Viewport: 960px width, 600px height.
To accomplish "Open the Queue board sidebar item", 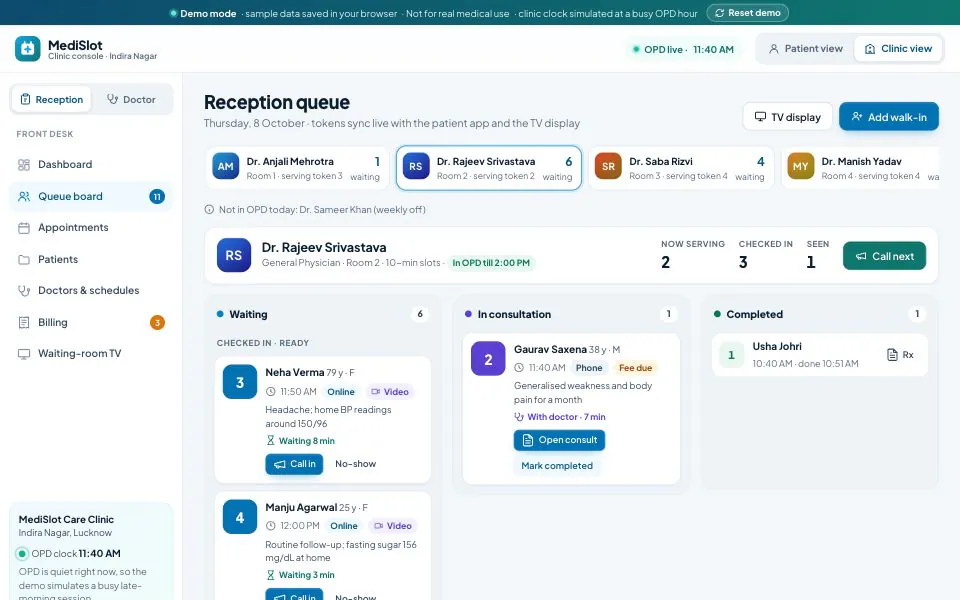I will pyautogui.click(x=91, y=197).
